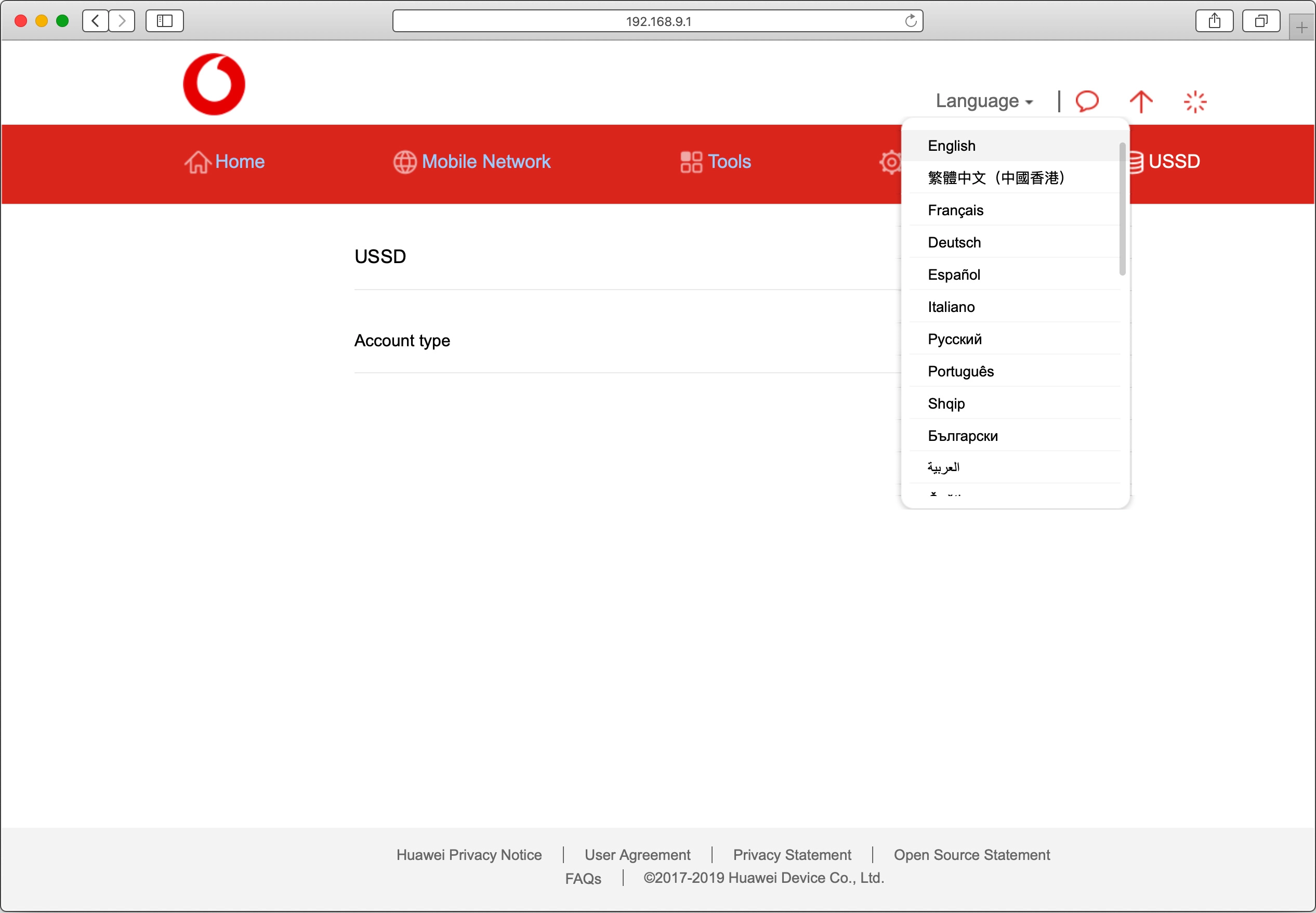Image resolution: width=1316 pixels, height=913 pixels.
Task: Open the SMS message bubble icon
Action: click(1086, 101)
